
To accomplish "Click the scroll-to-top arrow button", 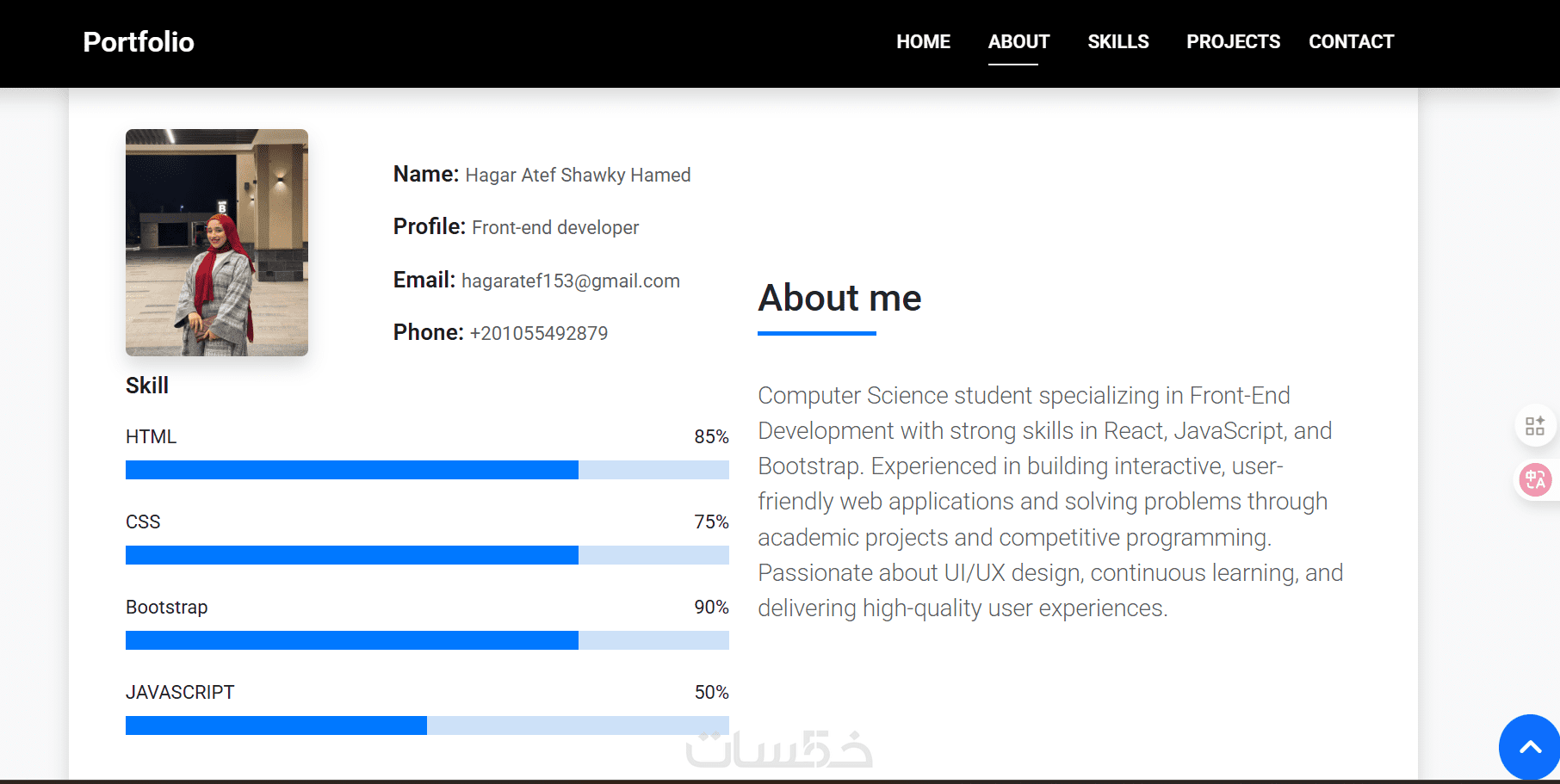I will pos(1529,747).
